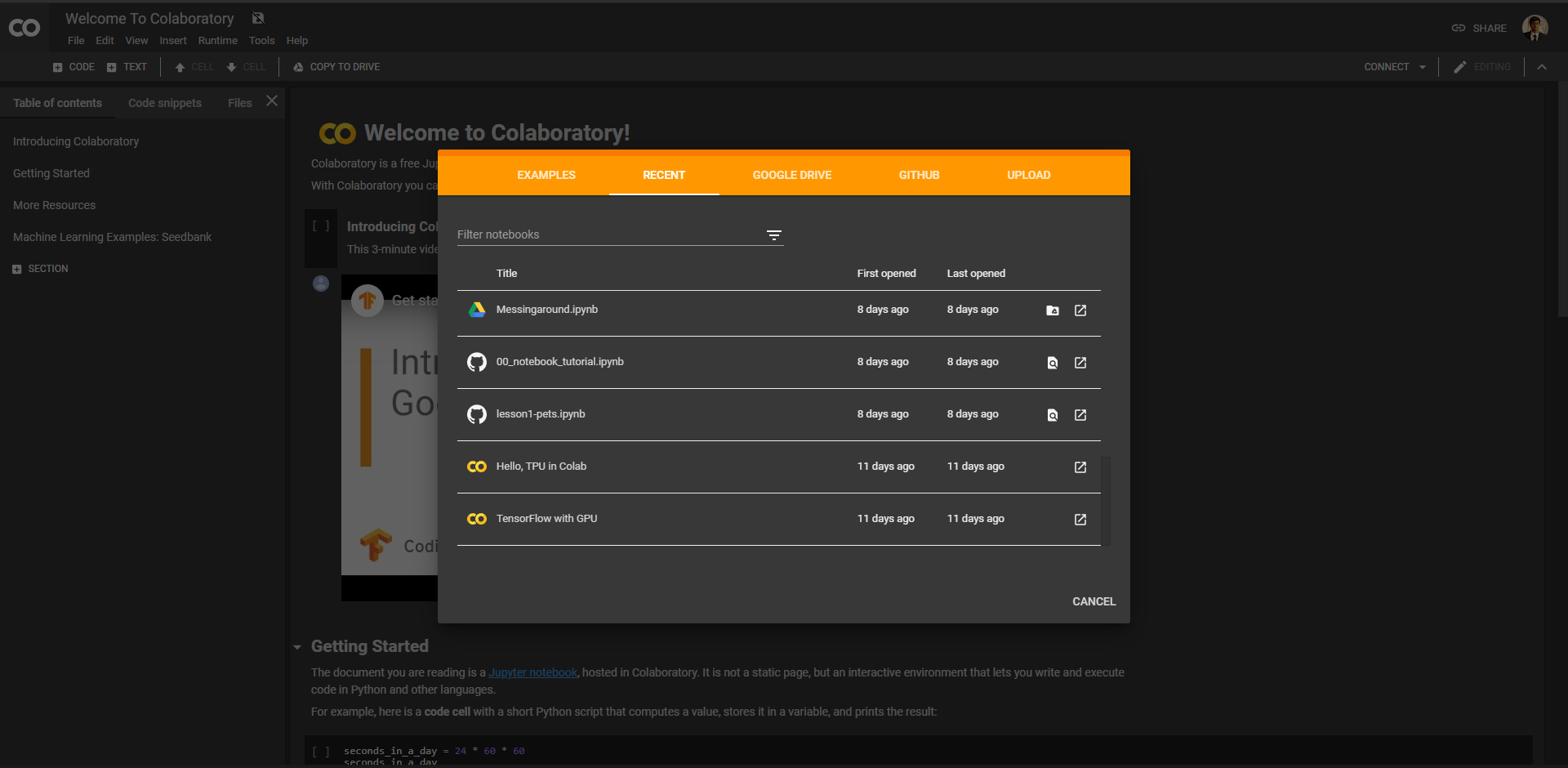Image resolution: width=1568 pixels, height=768 pixels.
Task: Expand the CONNECT dropdown arrow
Action: [1423, 67]
